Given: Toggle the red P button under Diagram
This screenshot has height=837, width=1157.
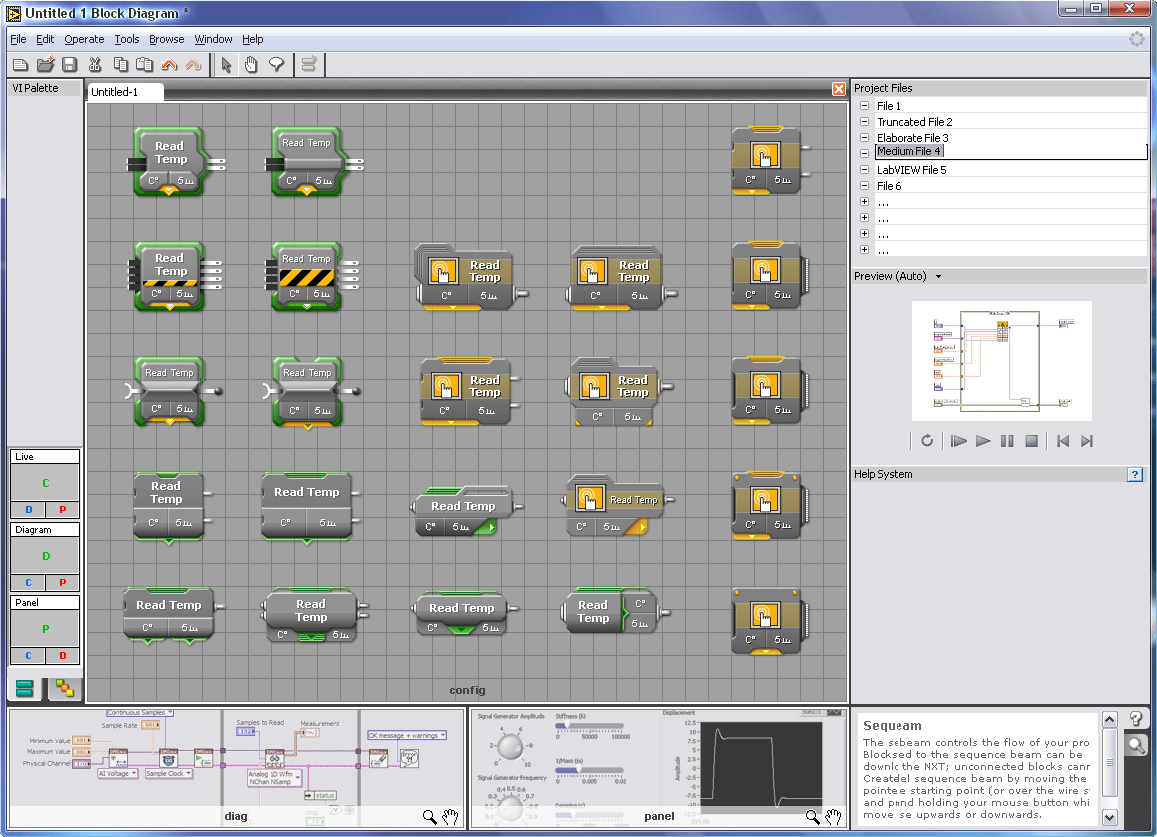Looking at the screenshot, I should click(62, 583).
